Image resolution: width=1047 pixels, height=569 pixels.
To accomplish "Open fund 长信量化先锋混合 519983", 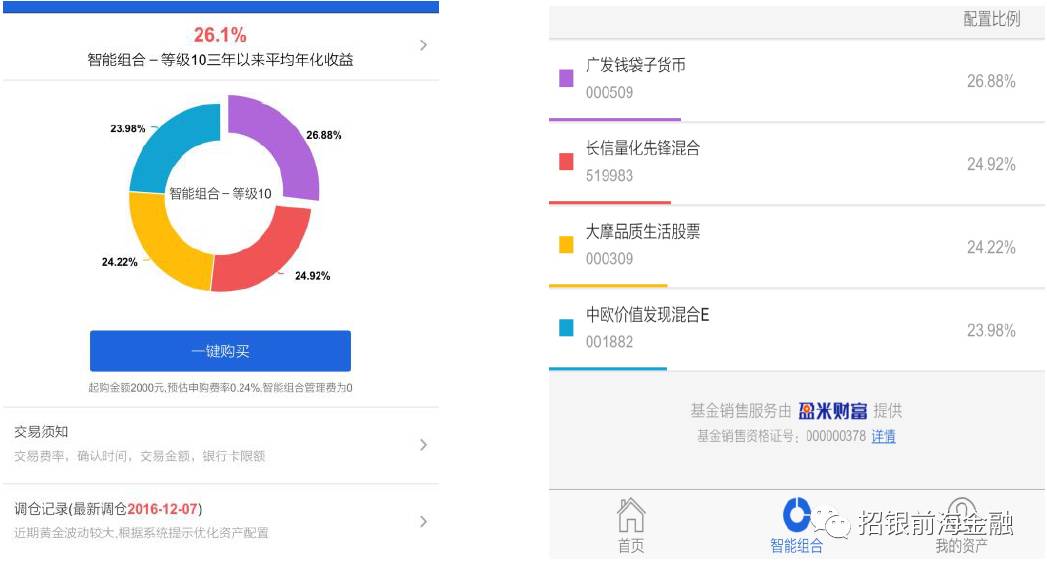I will [x=796, y=163].
